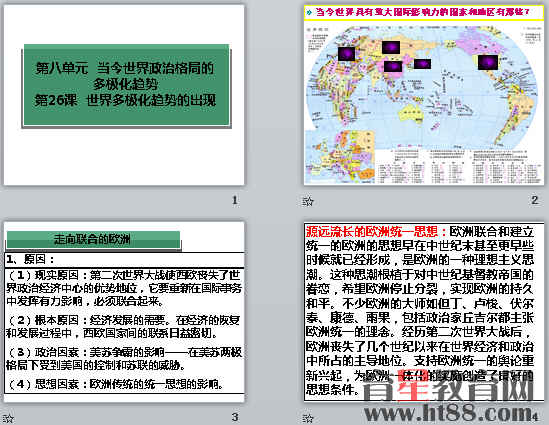549x425 pixels.
Task: Click the 走向联合的欧洲 green header
Action: pyautogui.click(x=93, y=239)
